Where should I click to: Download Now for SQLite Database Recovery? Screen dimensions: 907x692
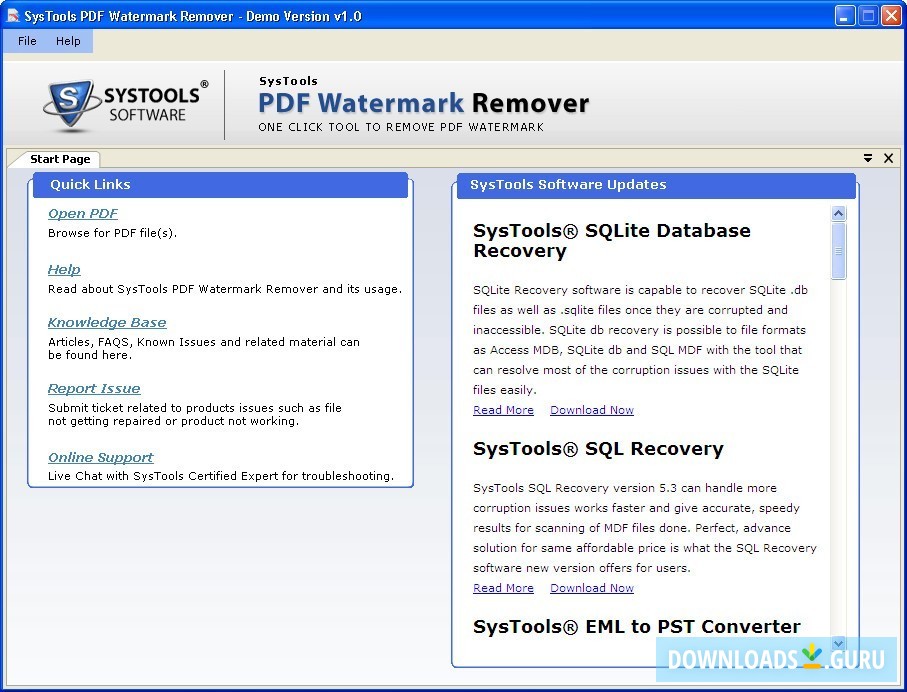(592, 410)
